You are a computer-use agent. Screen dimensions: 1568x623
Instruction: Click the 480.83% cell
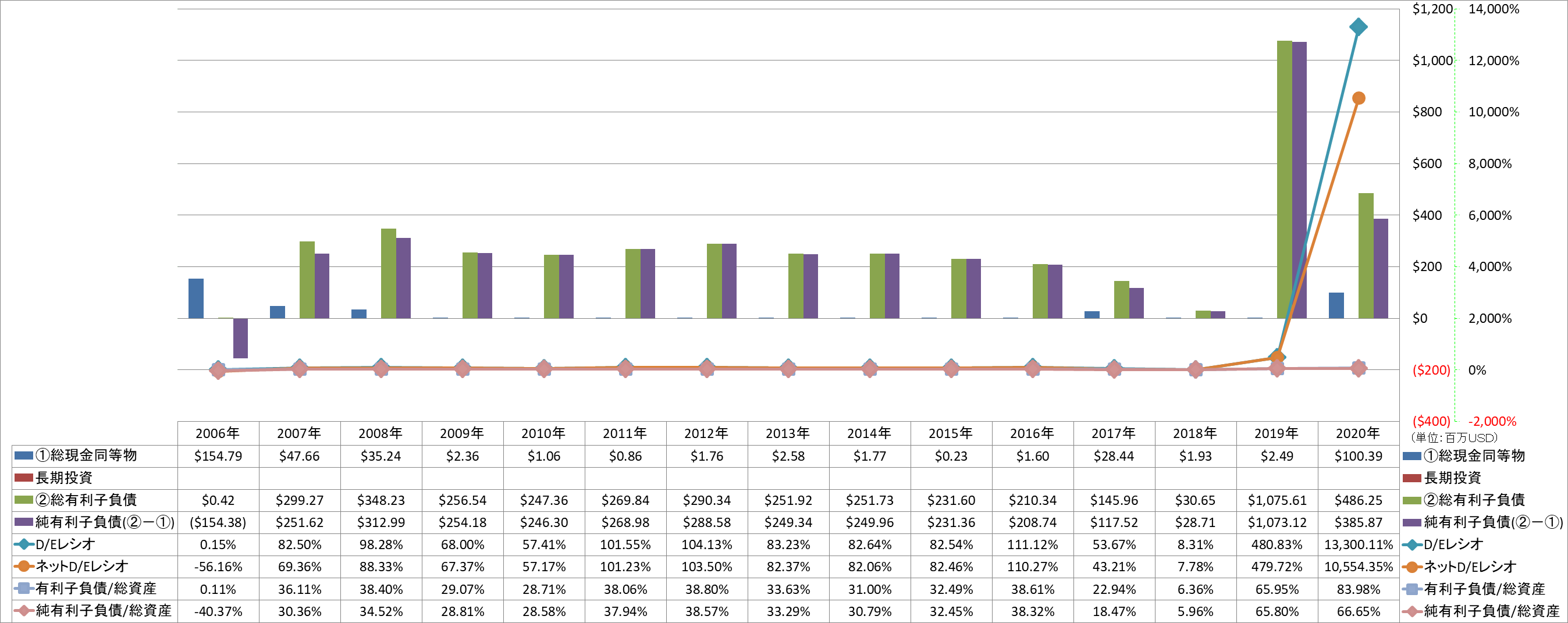1277,544
